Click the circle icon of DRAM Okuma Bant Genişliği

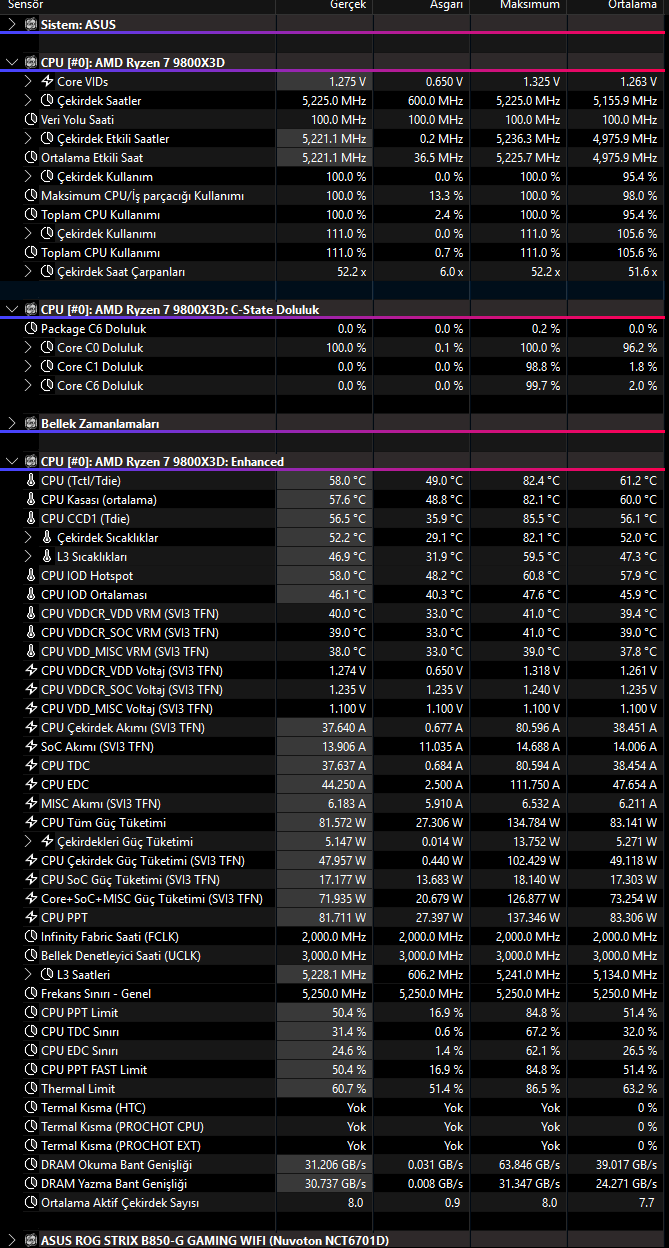pyautogui.click(x=31, y=1165)
